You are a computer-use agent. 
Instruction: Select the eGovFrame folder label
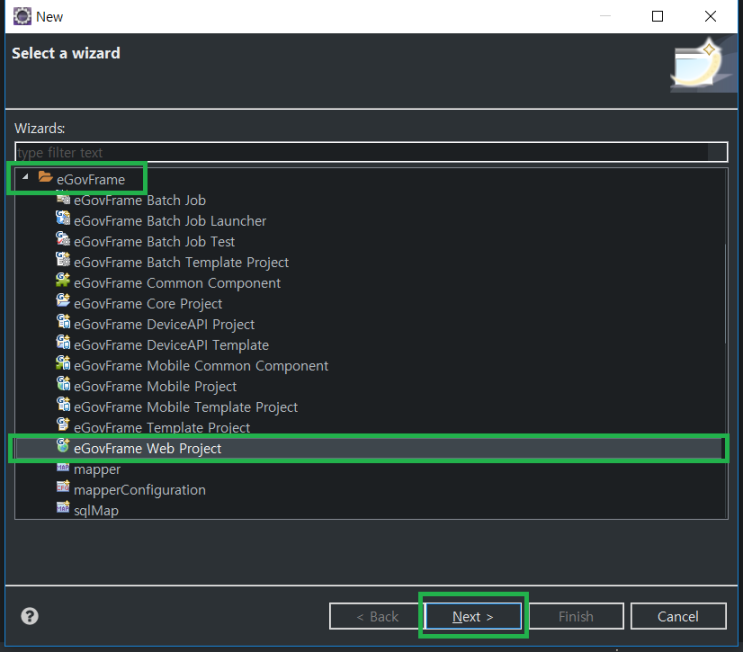[91, 180]
